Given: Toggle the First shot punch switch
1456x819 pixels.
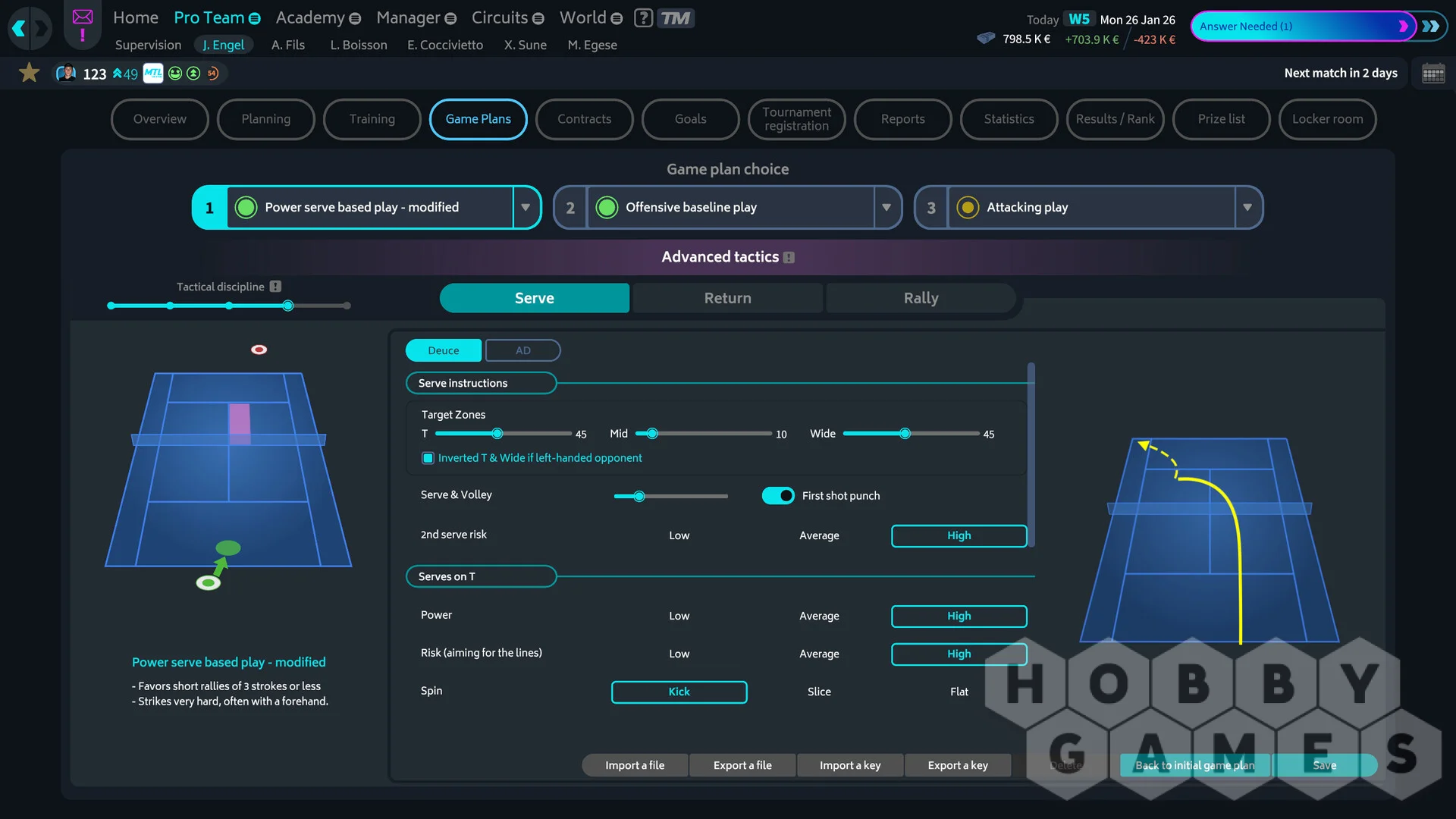Looking at the screenshot, I should click(x=778, y=495).
